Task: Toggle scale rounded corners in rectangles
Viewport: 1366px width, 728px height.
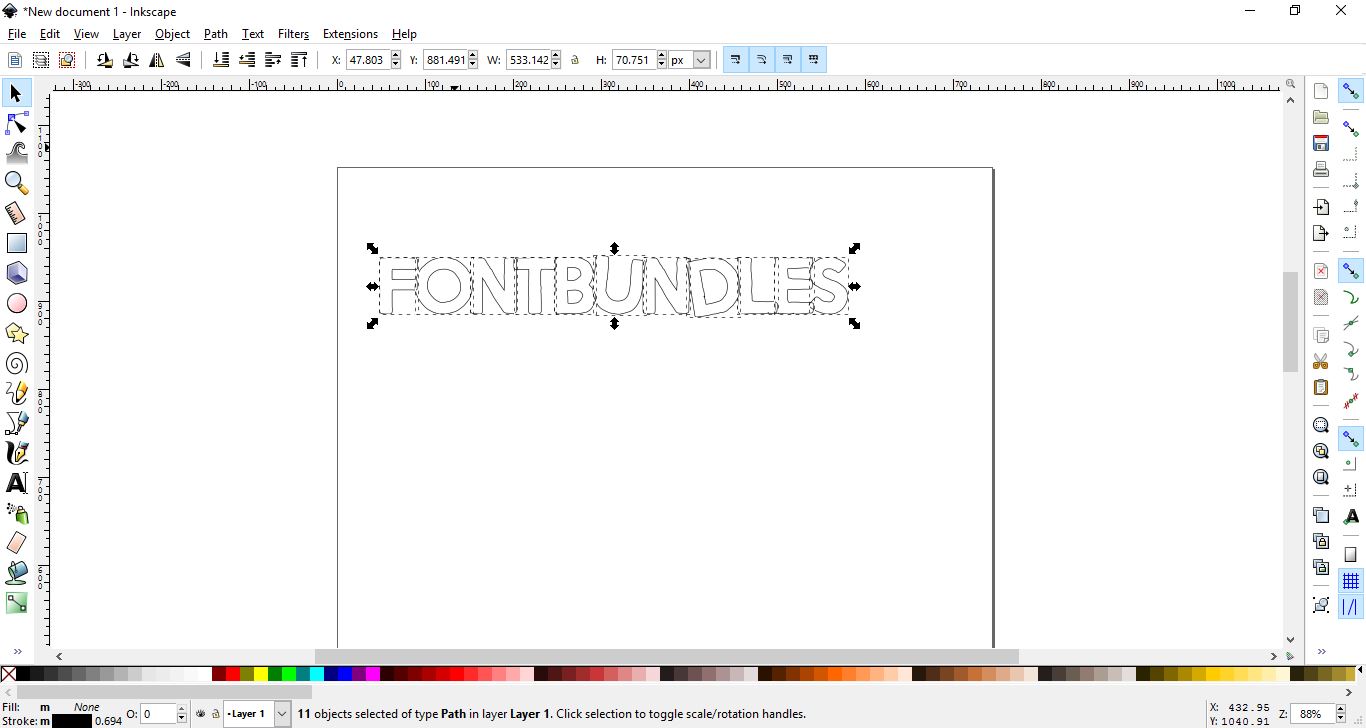Action: [762, 60]
